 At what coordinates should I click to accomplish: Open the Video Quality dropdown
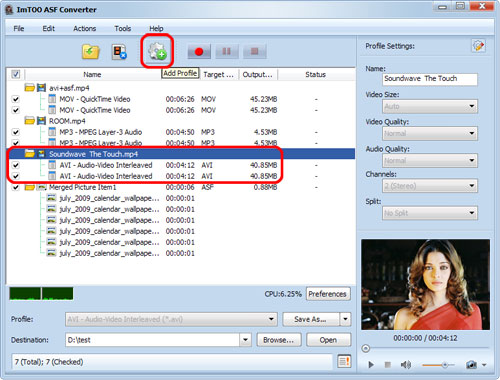pos(430,133)
